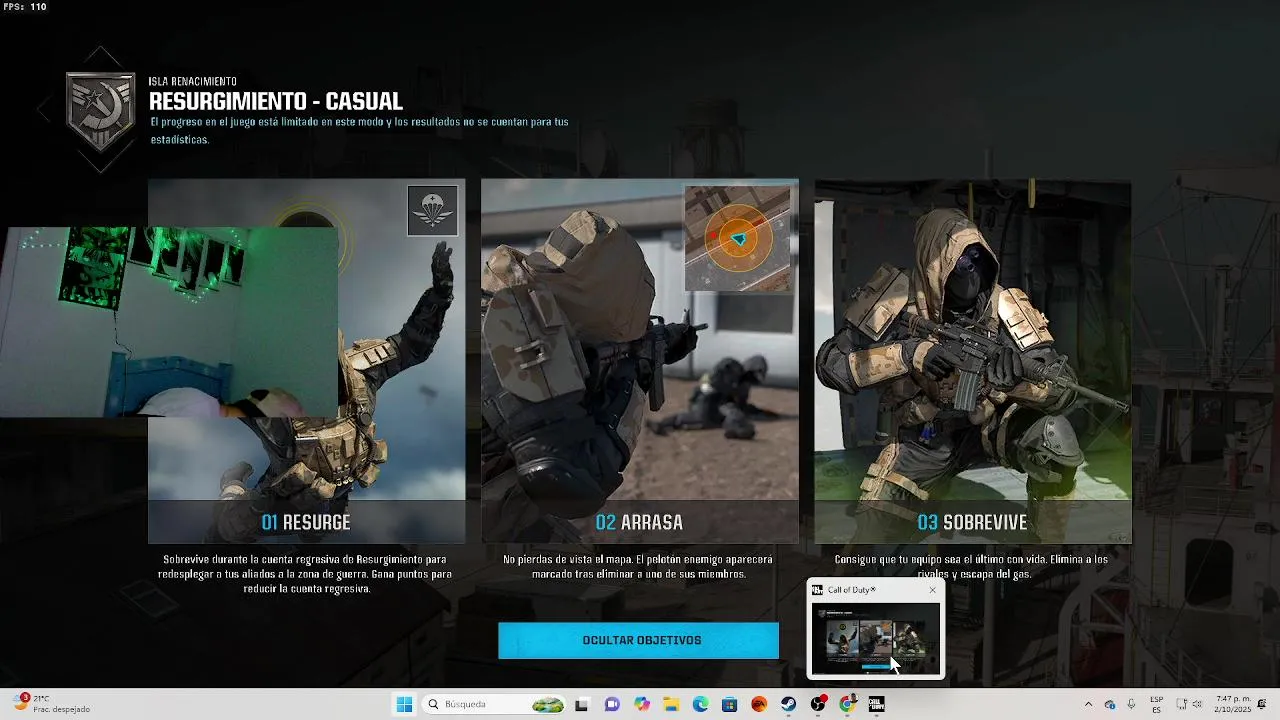
Task: Launch Microsoft Edge from the taskbar
Action: [x=700, y=704]
